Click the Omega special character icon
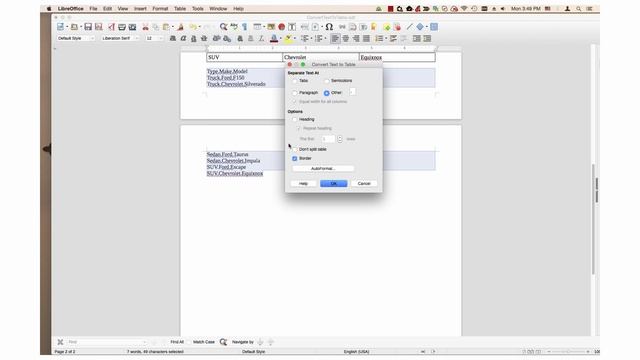 tap(329, 27)
